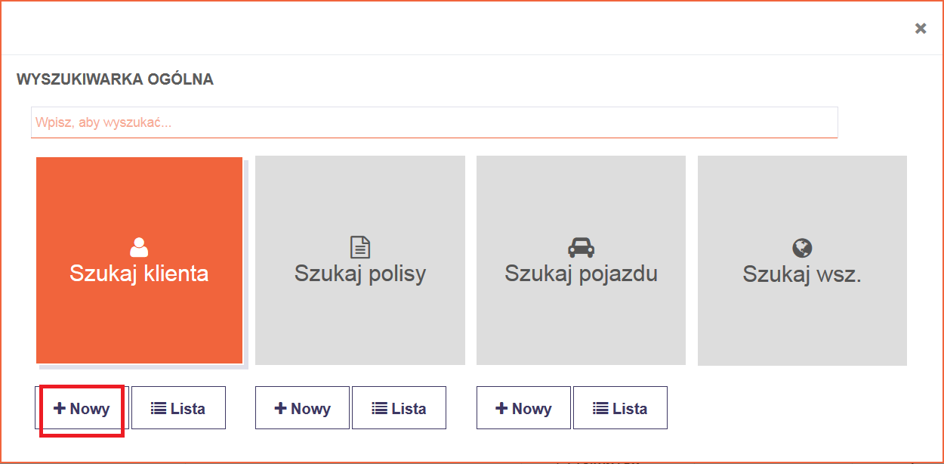Select the Szukaj wsz. label text

tap(802, 274)
